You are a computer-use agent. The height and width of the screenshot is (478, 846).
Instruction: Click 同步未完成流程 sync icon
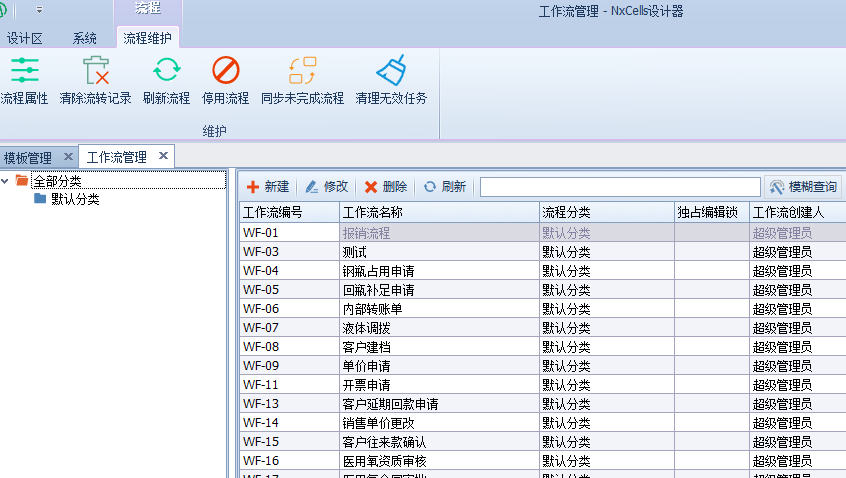302,71
